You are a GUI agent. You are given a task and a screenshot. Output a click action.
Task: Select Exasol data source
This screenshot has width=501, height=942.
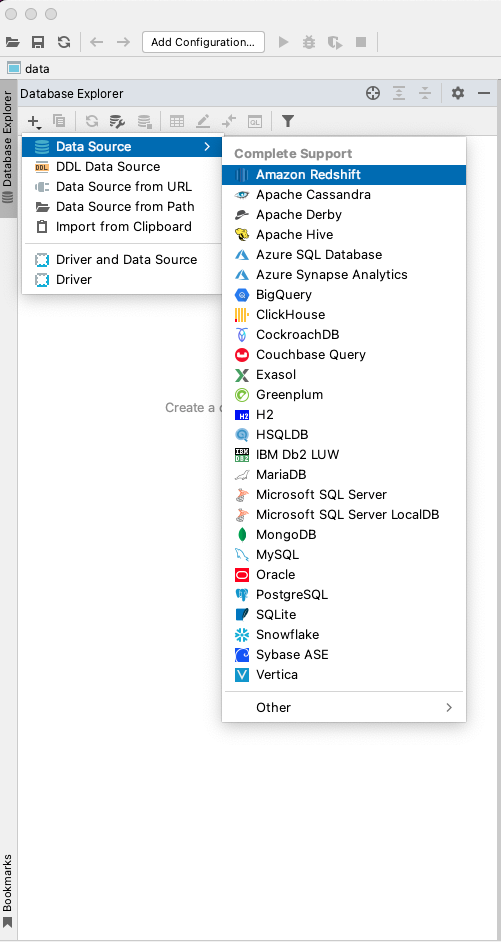click(x=344, y=374)
